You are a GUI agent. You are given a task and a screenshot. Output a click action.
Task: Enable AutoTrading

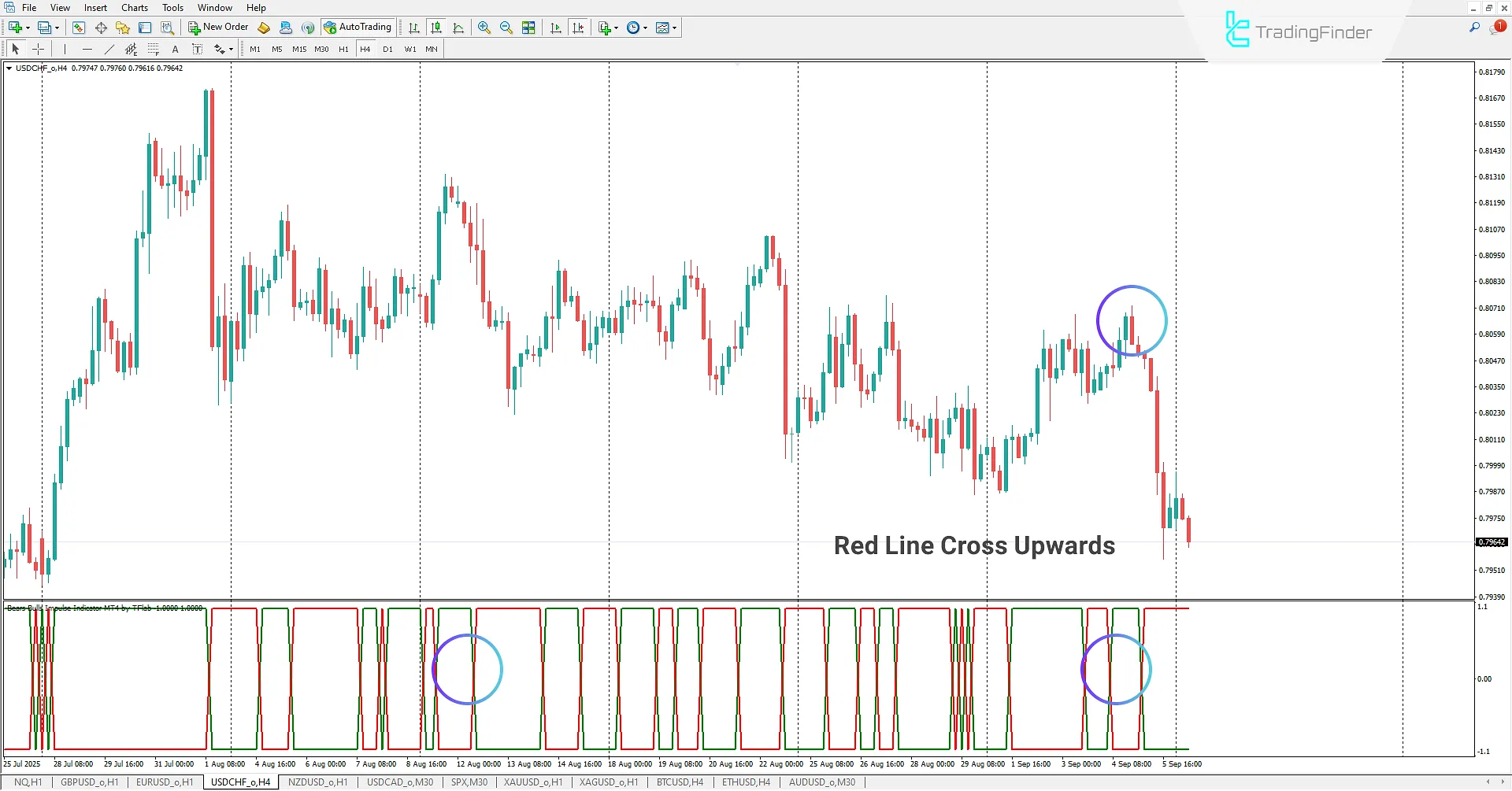pos(358,26)
